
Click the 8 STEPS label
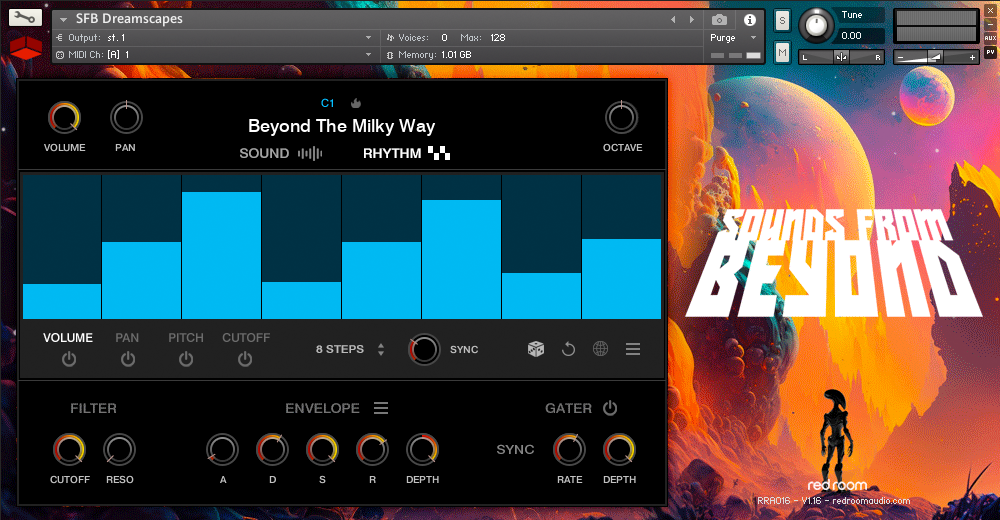point(339,349)
